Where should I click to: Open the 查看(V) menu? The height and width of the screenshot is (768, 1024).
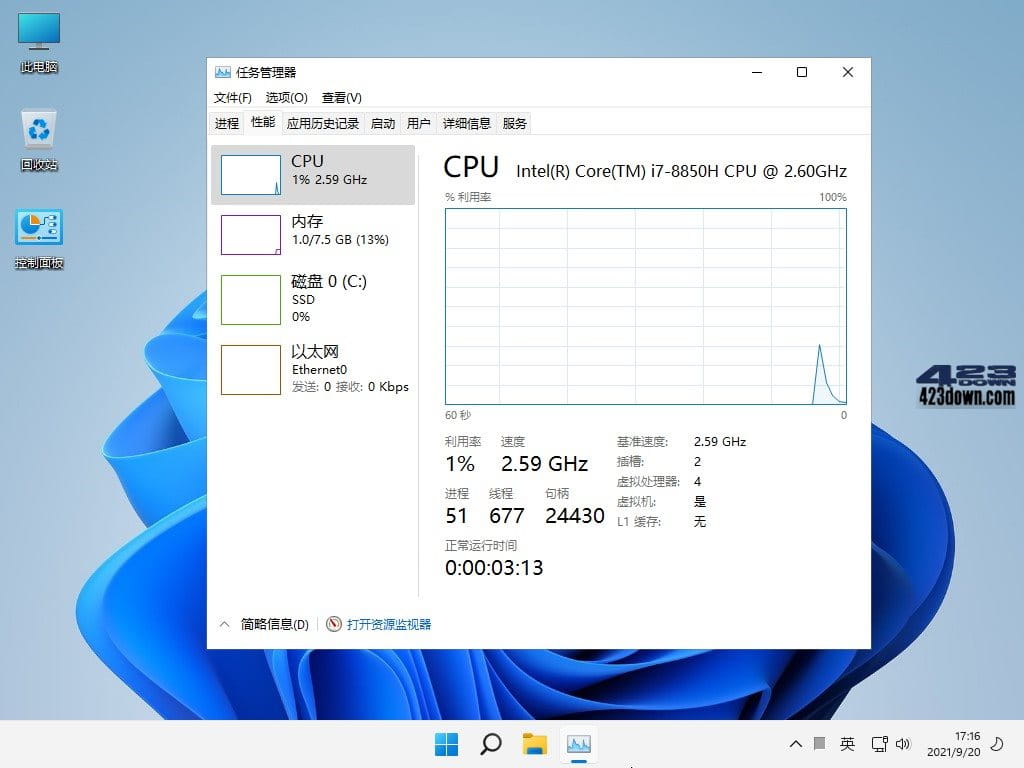(341, 97)
